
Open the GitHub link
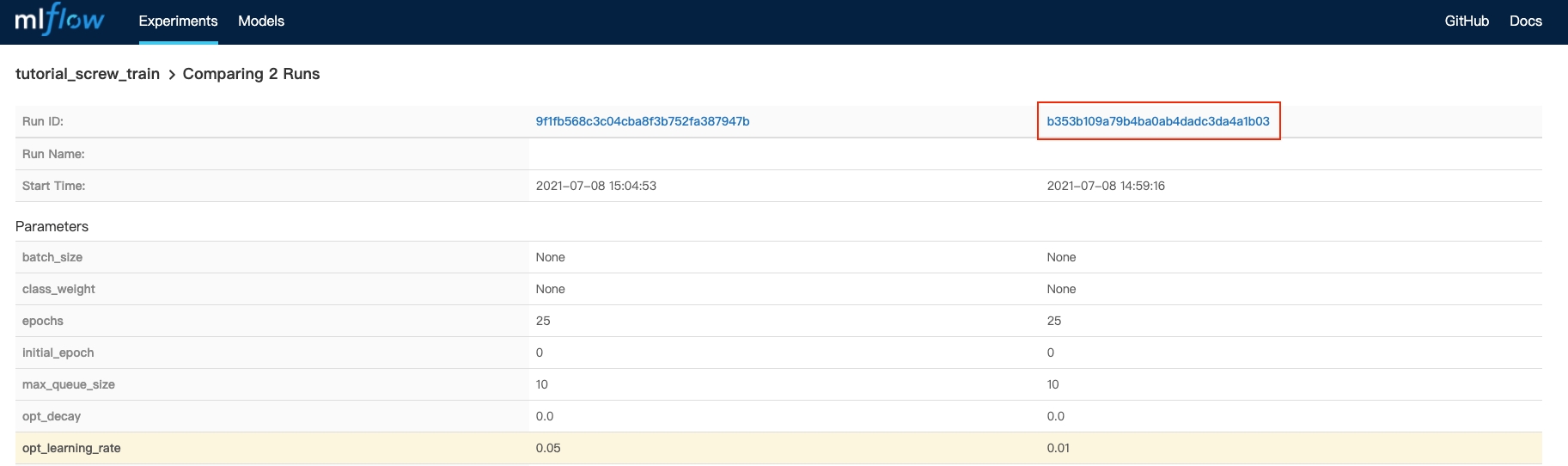[1467, 21]
